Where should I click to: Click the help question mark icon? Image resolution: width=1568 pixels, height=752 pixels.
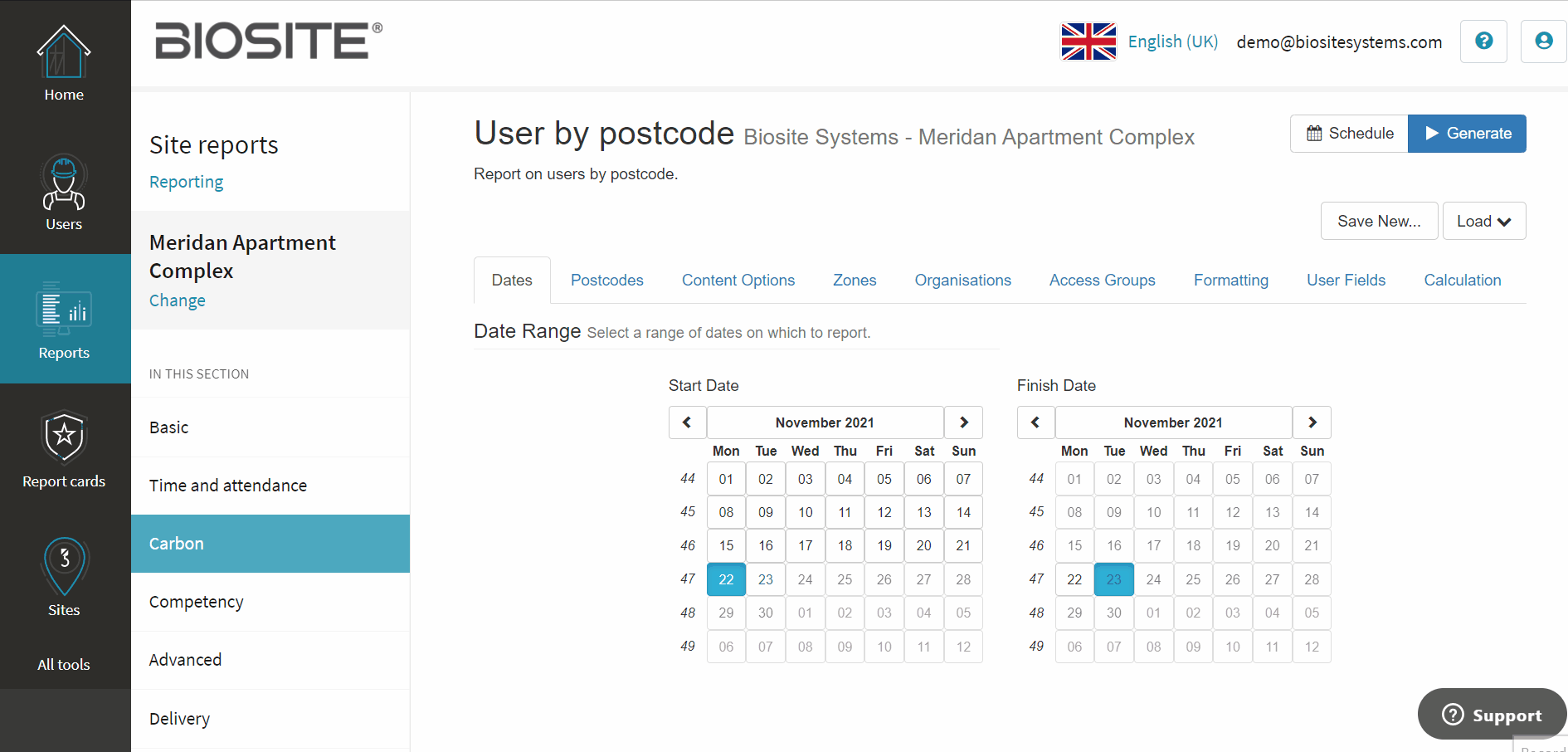[x=1483, y=41]
